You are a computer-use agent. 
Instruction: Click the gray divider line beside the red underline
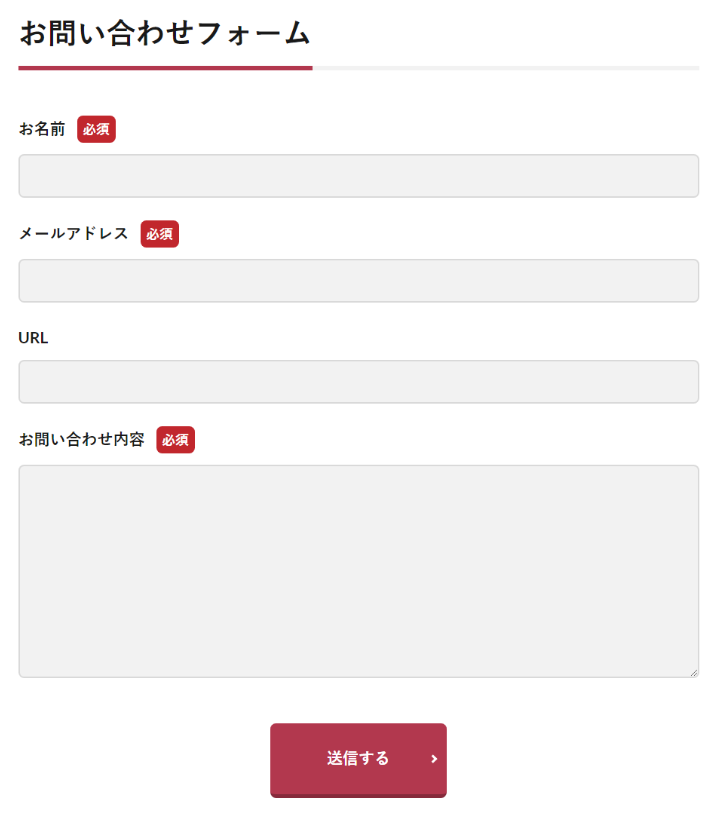coord(505,68)
